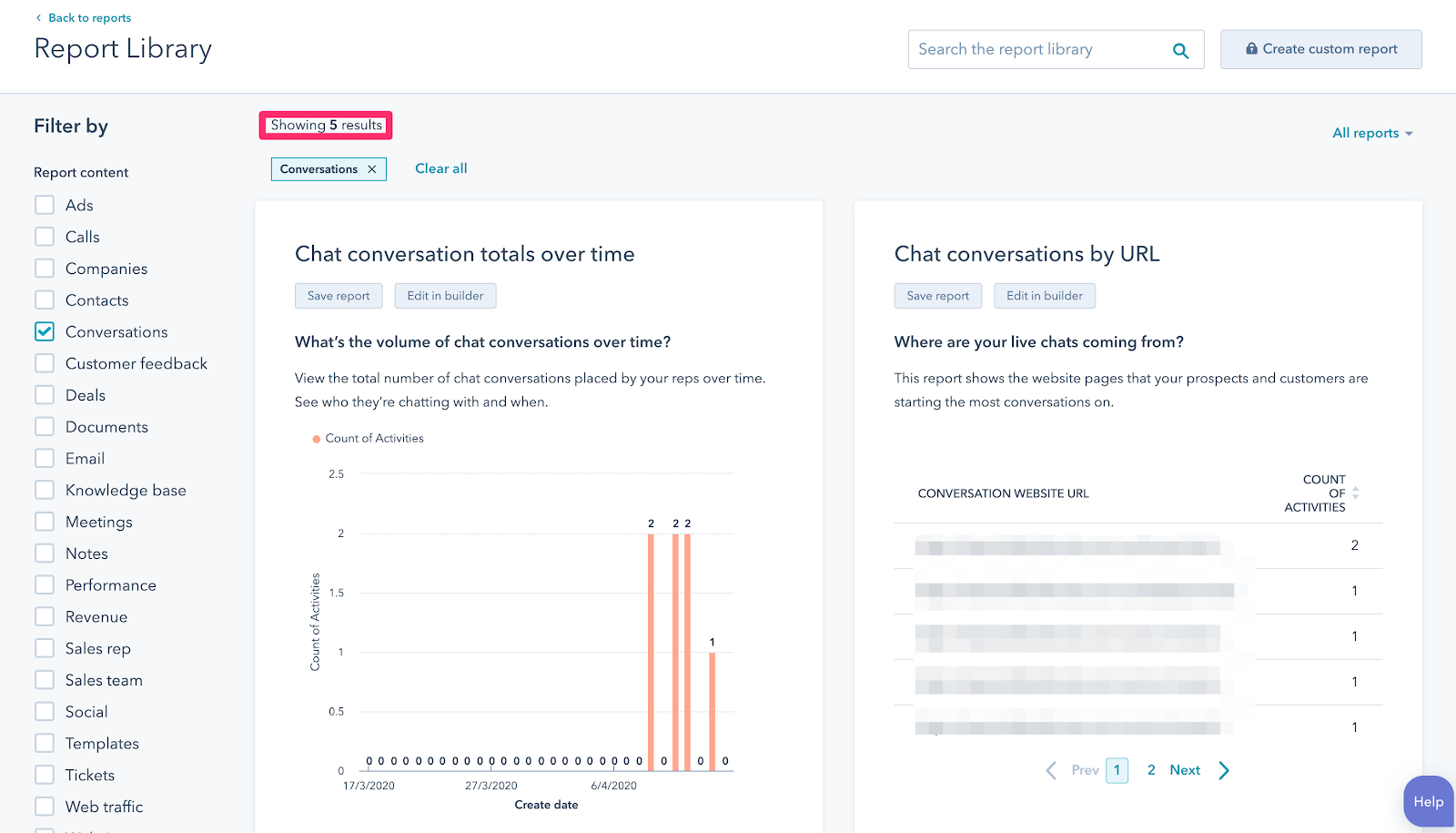Go to next page using right chevron
Image resolution: width=1456 pixels, height=833 pixels.
tap(1224, 770)
